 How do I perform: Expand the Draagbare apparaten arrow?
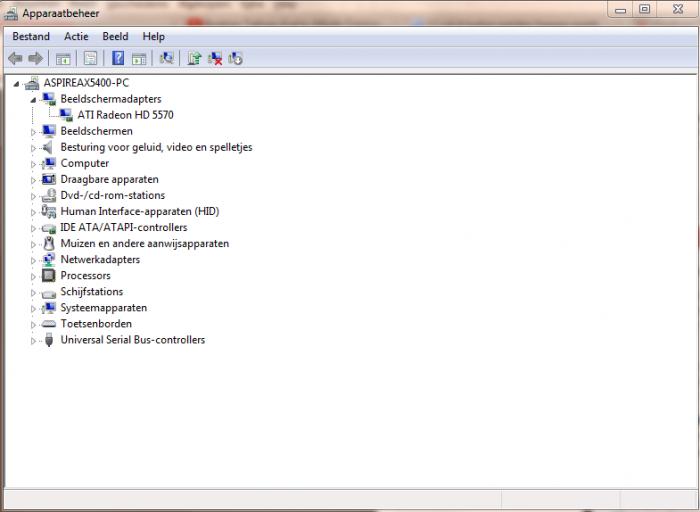pyautogui.click(x=33, y=180)
